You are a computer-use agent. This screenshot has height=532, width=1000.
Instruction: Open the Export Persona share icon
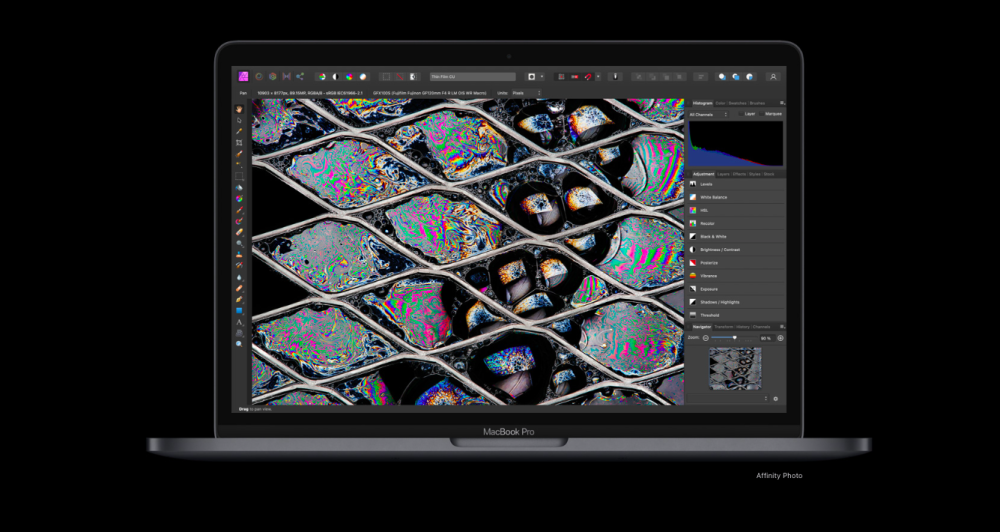[x=300, y=77]
